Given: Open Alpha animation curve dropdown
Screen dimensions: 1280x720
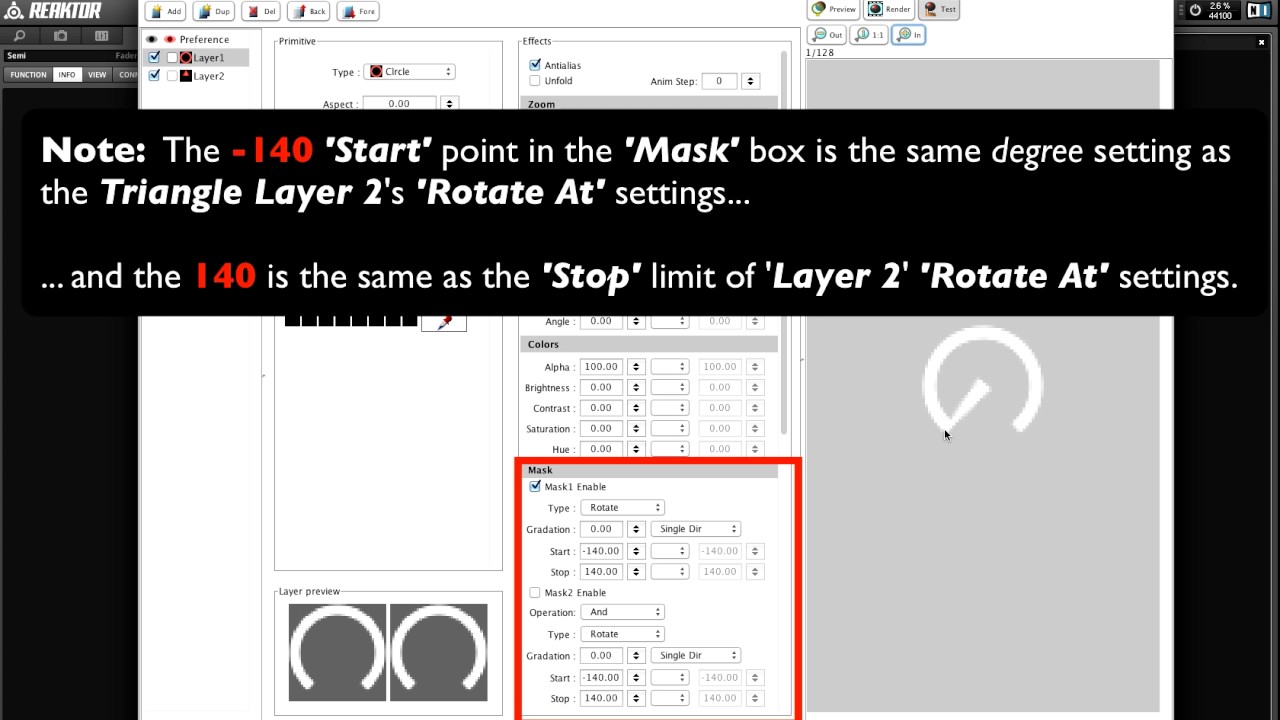Looking at the screenshot, I should point(670,367).
